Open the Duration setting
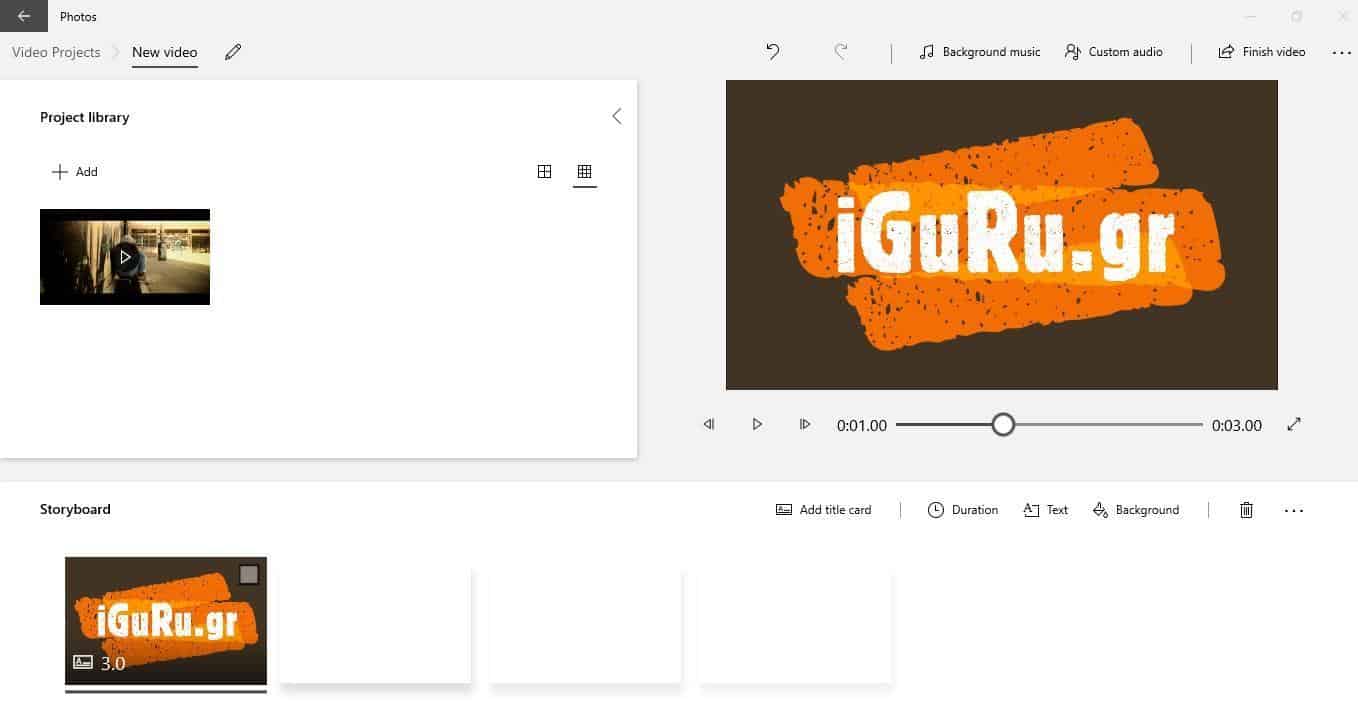 click(963, 510)
